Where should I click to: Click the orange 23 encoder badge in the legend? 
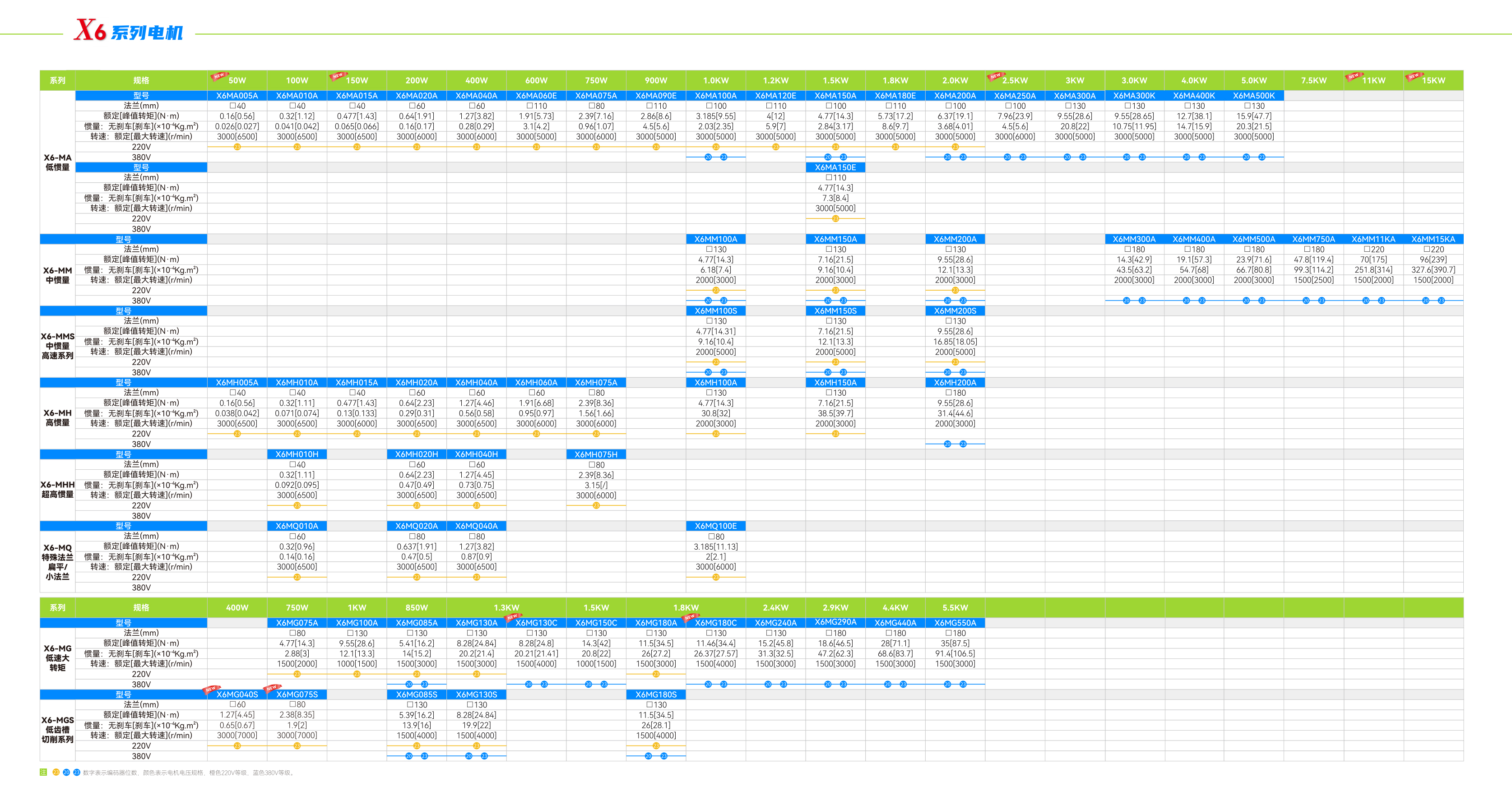(x=56, y=773)
